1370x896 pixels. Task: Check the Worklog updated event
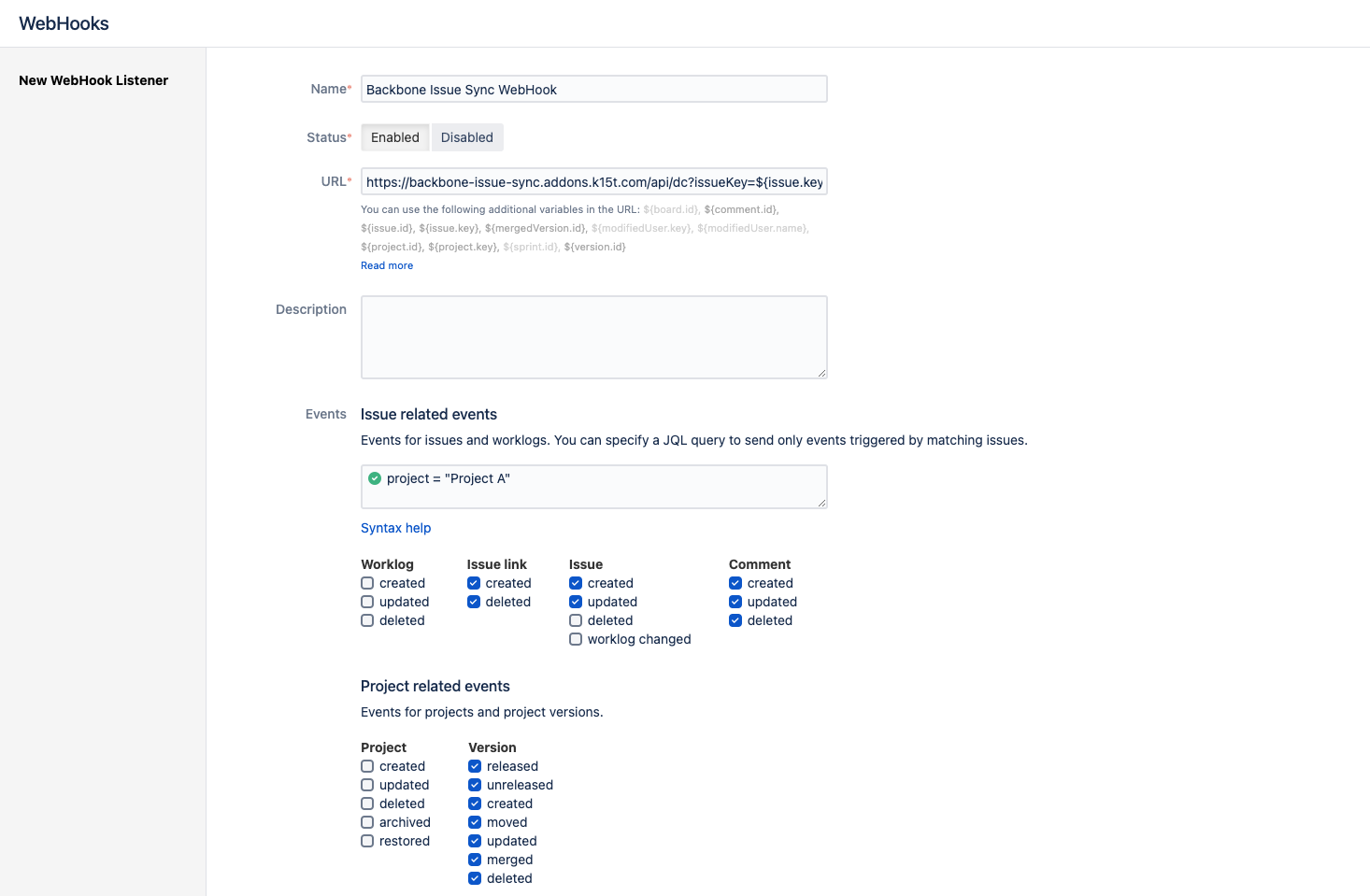point(367,602)
